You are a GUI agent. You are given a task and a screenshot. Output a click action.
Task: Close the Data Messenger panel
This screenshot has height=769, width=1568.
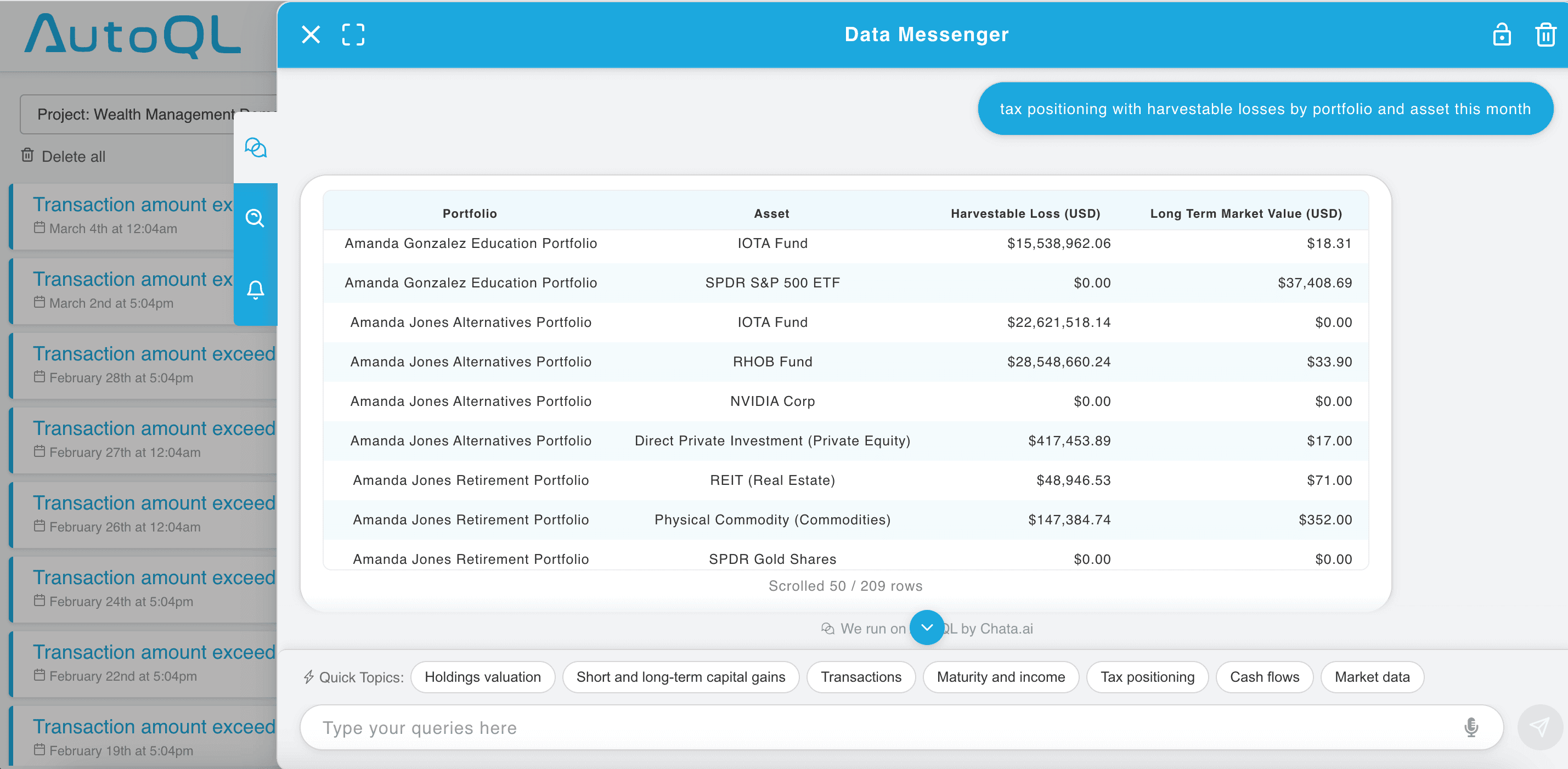(311, 35)
